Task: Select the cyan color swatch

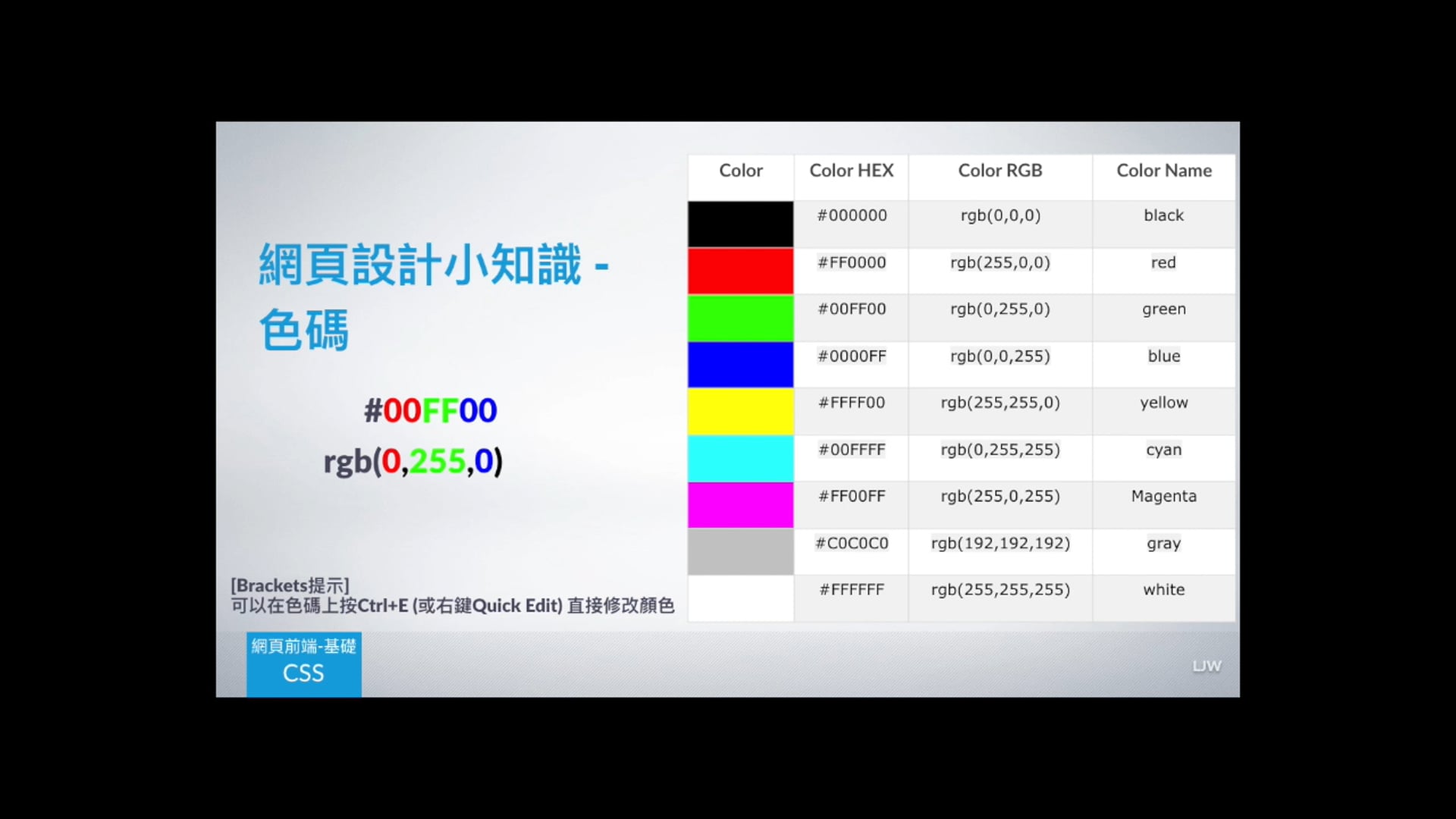Action: coord(739,458)
